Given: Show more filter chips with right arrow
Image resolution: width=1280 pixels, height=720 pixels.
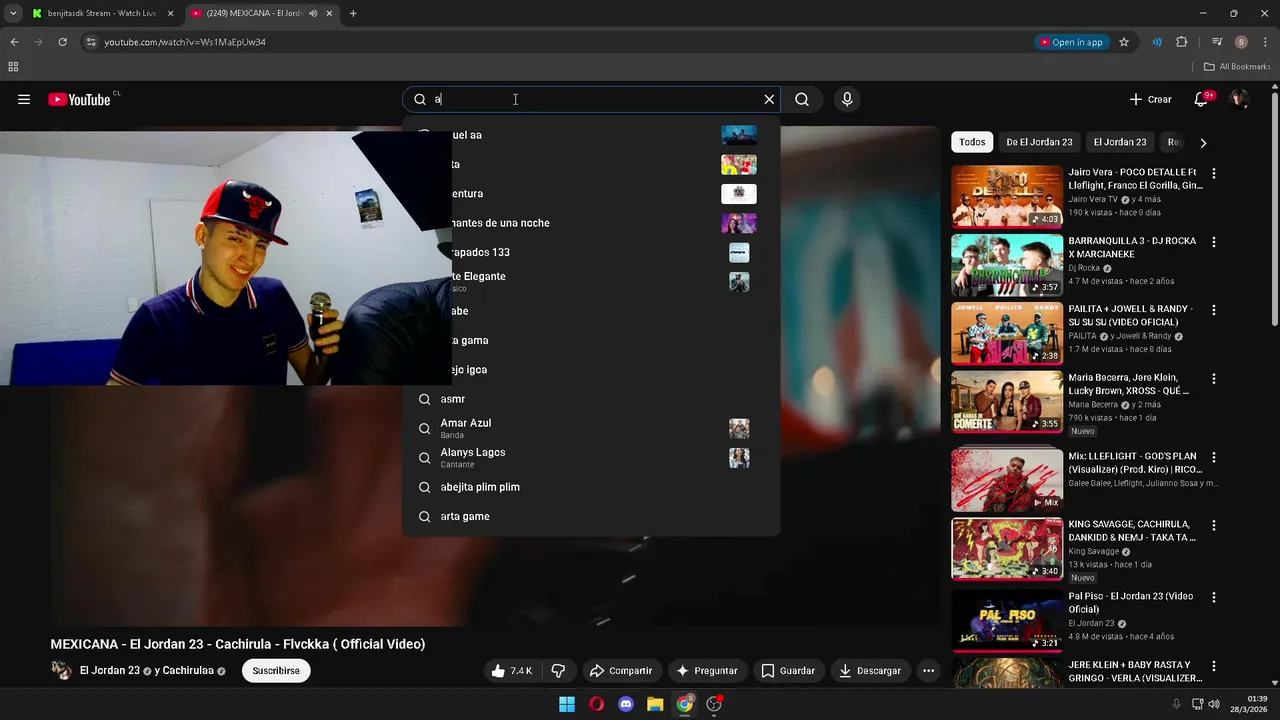Looking at the screenshot, I should tap(1203, 142).
